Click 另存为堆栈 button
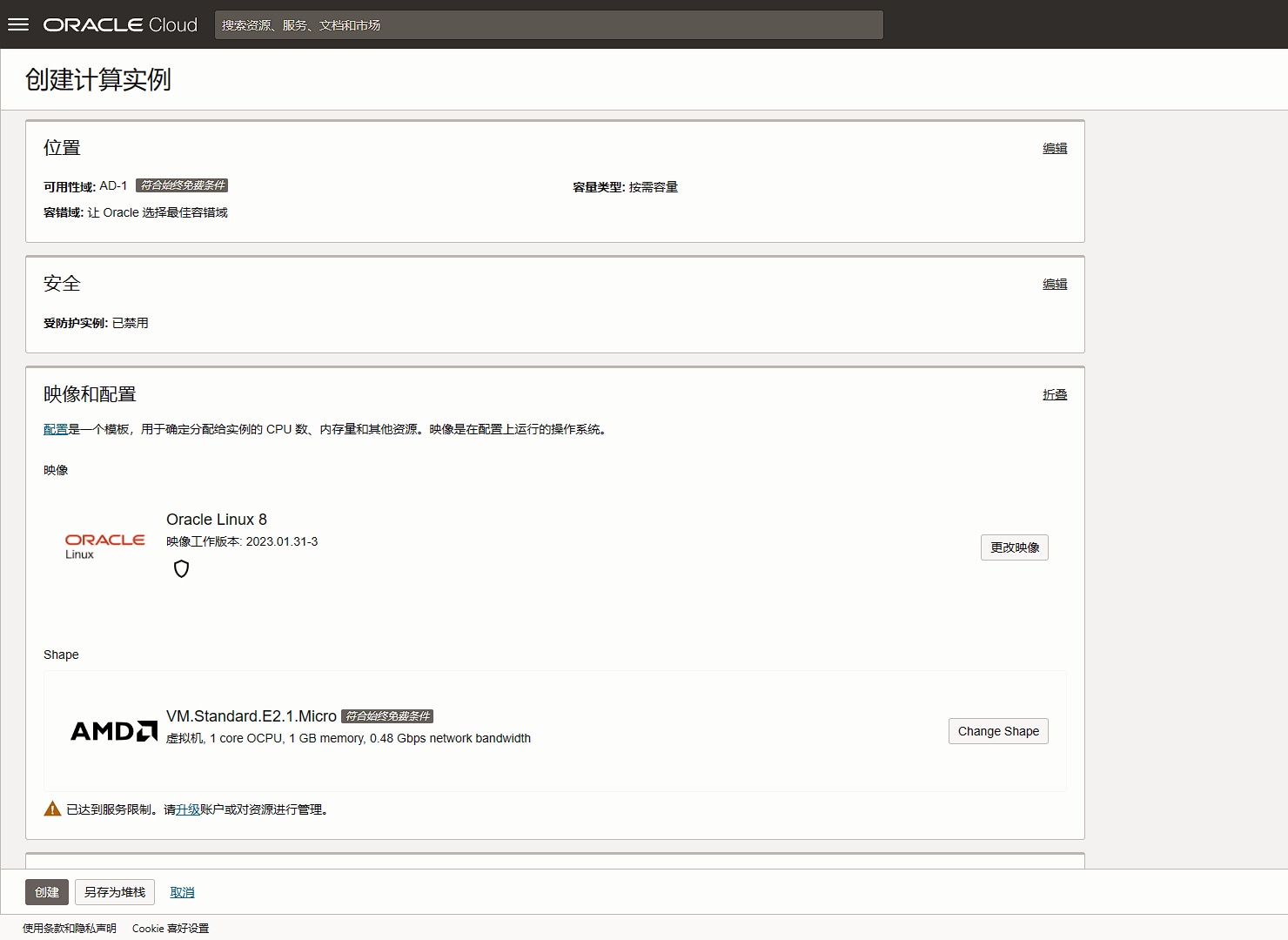Viewport: 1288px width, 940px height. (115, 892)
